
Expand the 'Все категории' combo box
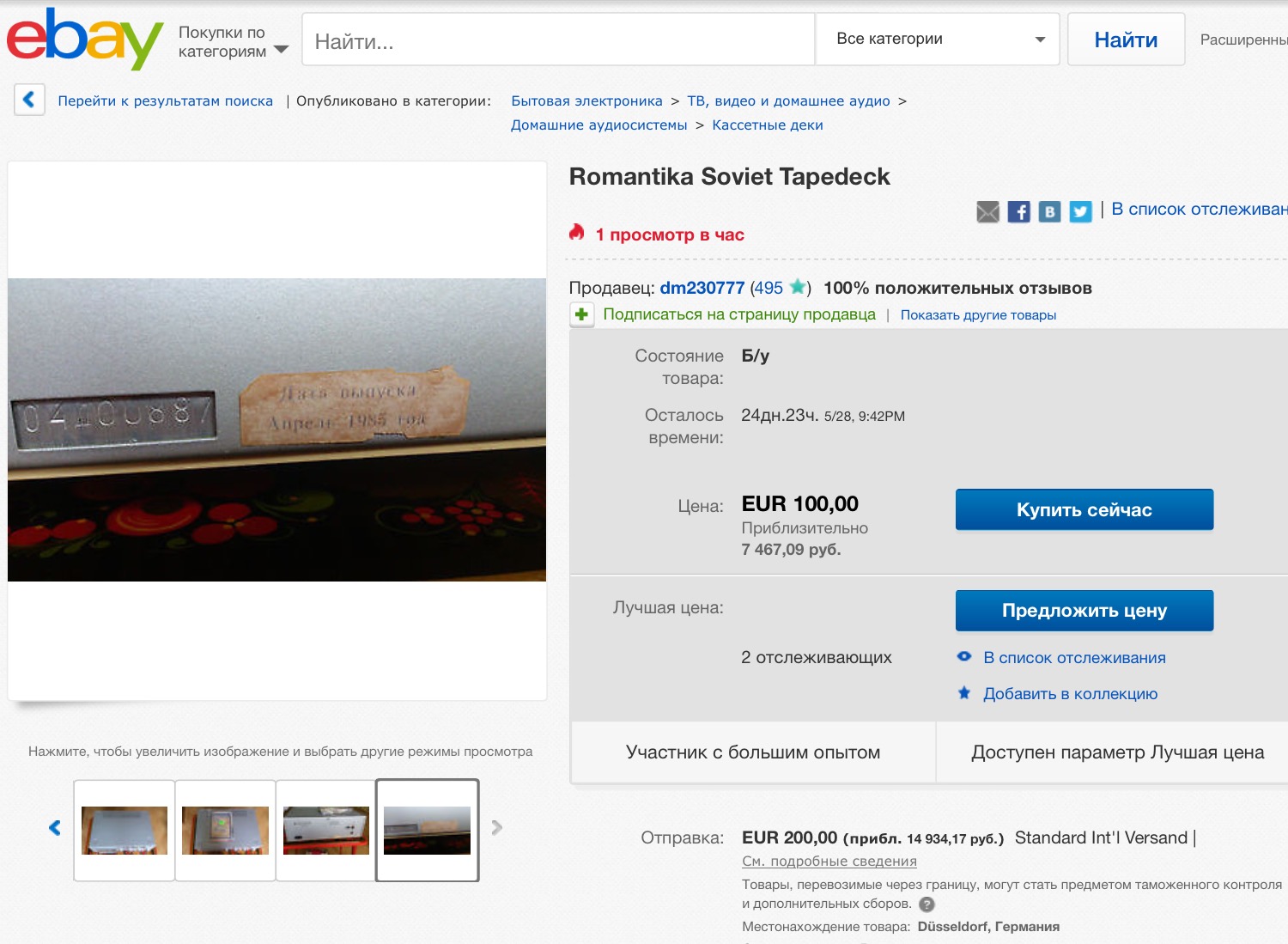coord(938,39)
